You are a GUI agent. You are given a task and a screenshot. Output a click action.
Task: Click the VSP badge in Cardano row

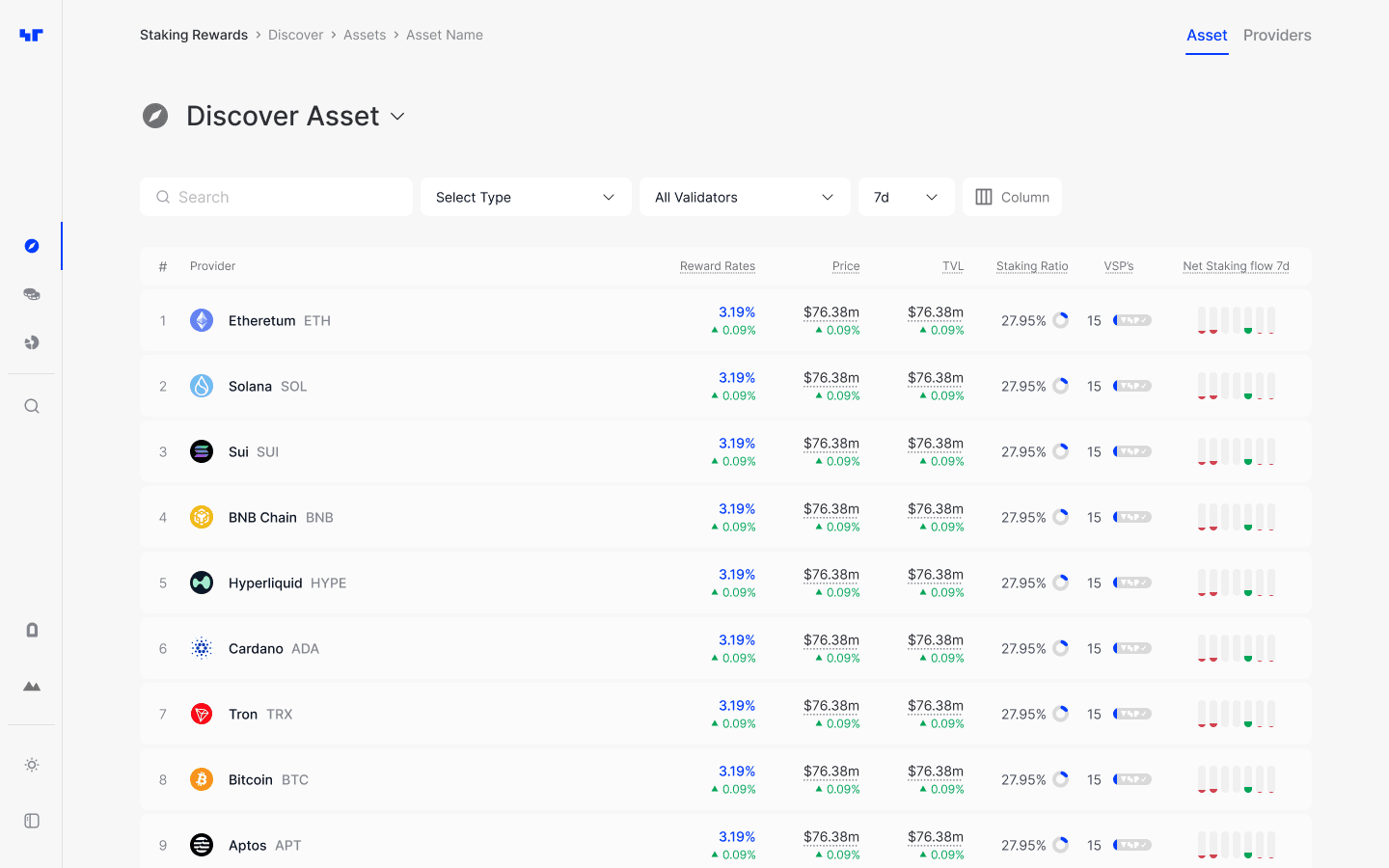pyautogui.click(x=1132, y=648)
